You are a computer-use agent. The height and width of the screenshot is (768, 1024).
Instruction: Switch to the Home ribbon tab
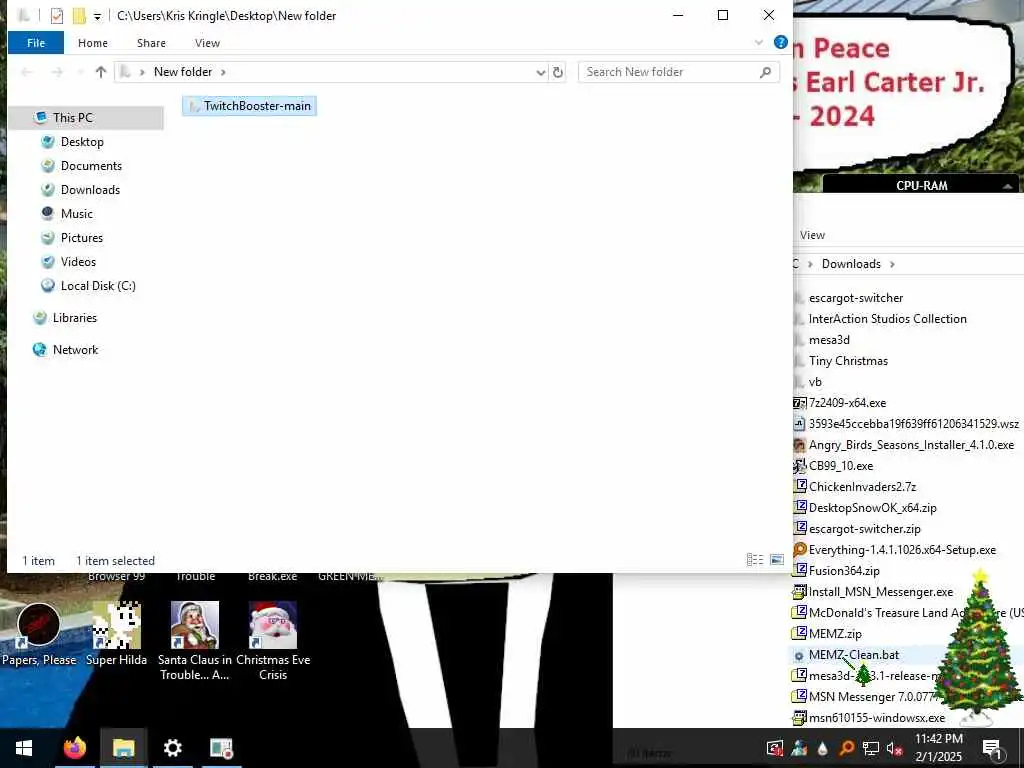point(93,42)
